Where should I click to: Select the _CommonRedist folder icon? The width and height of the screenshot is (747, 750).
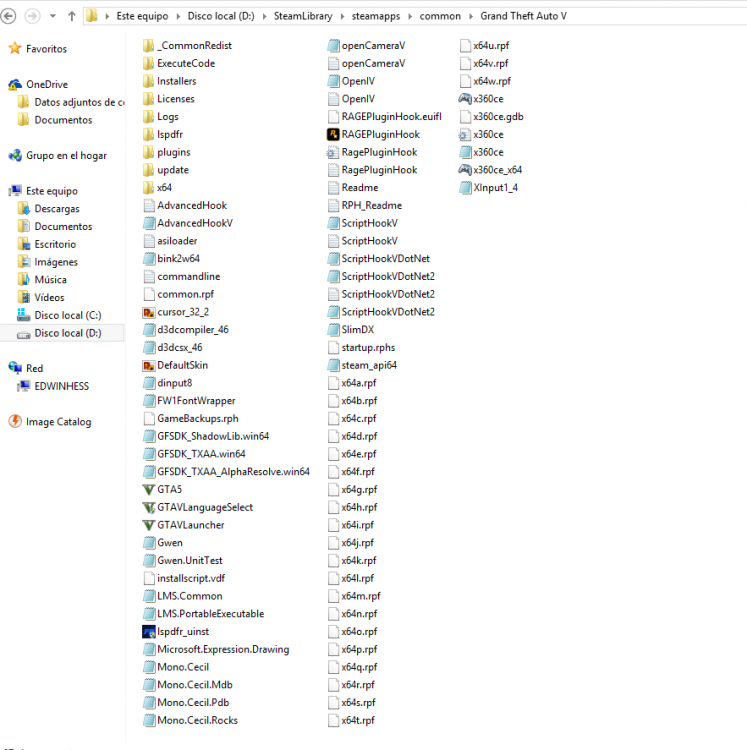pos(149,45)
